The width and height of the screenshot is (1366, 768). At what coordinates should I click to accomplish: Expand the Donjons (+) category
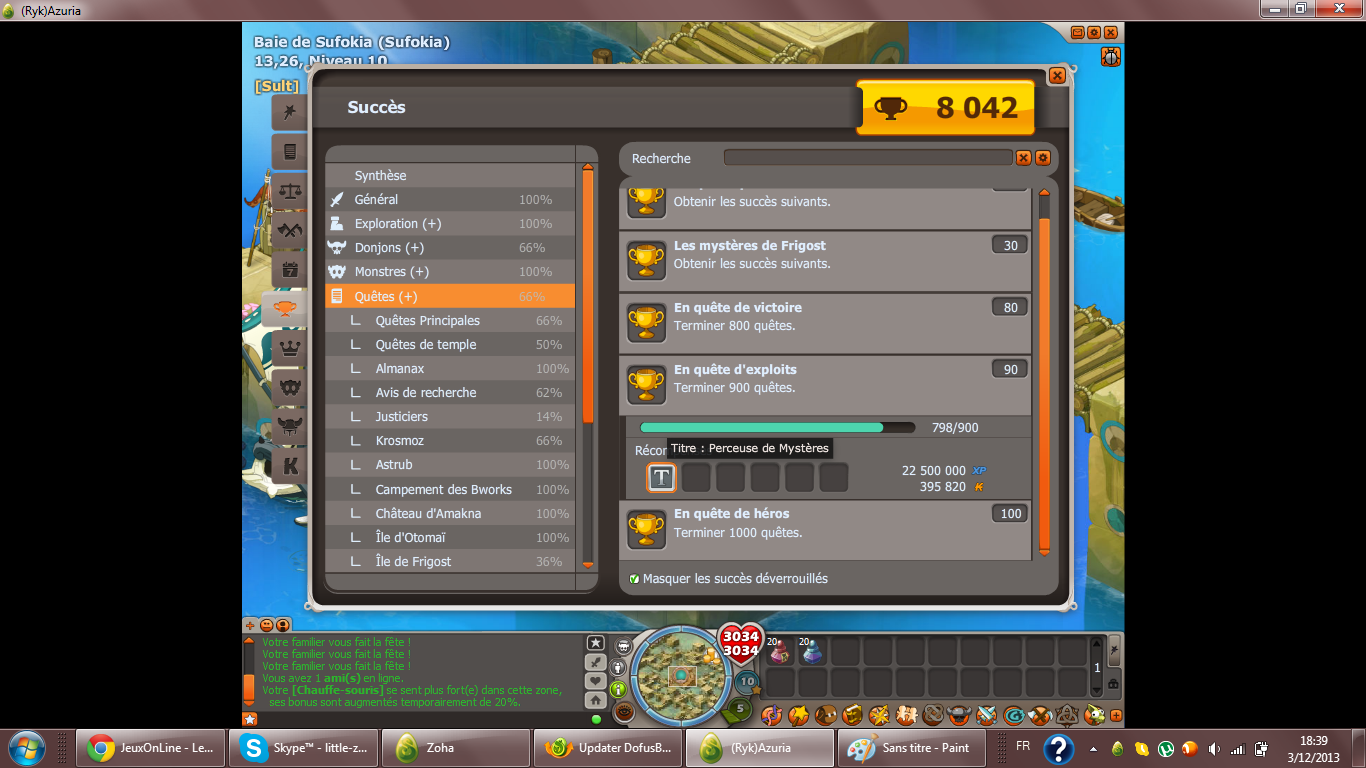click(450, 247)
